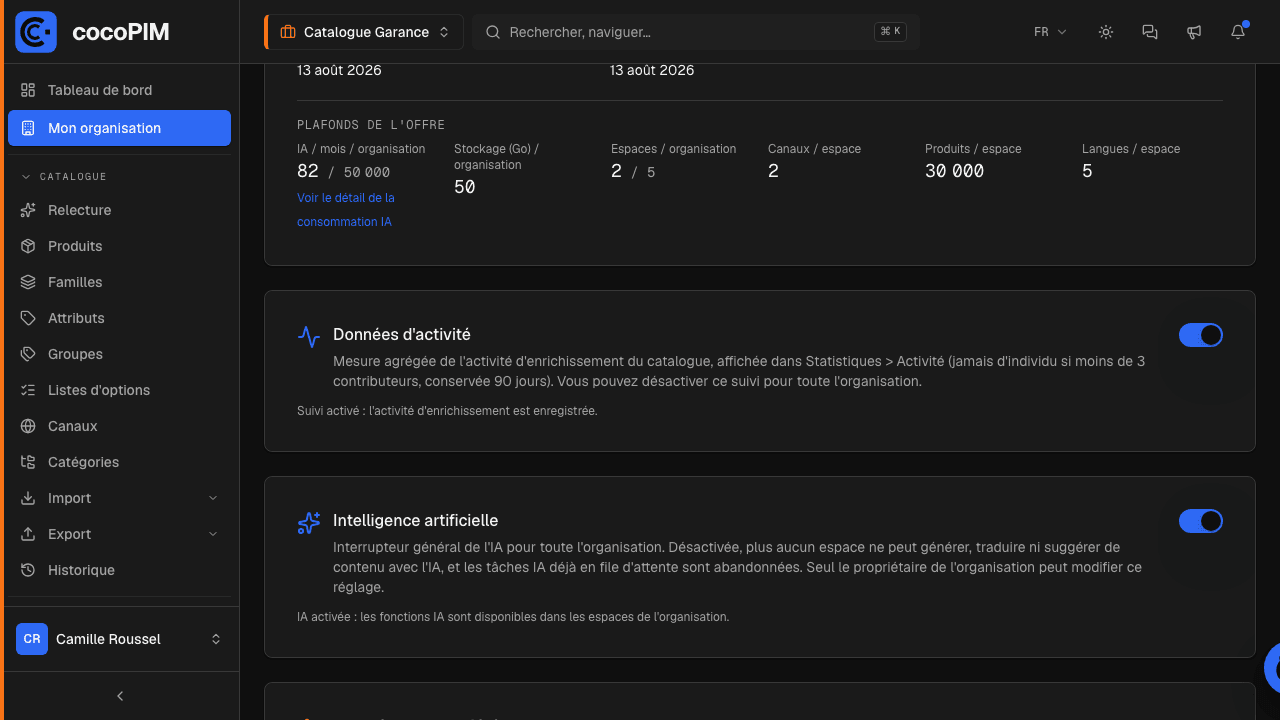Click the CR user avatar
This screenshot has width=1280, height=720.
32,639
